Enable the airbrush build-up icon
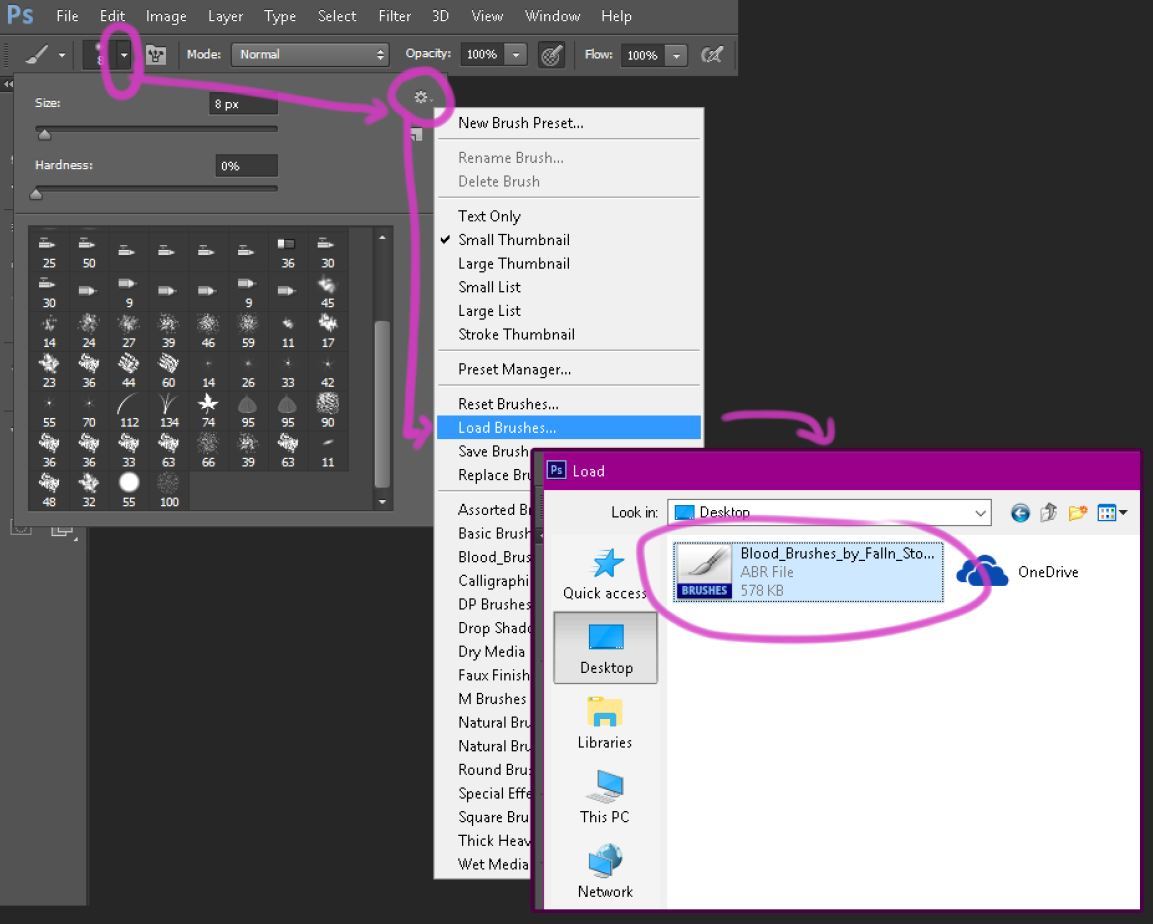Screen dimensions: 1153x924 (x=712, y=54)
